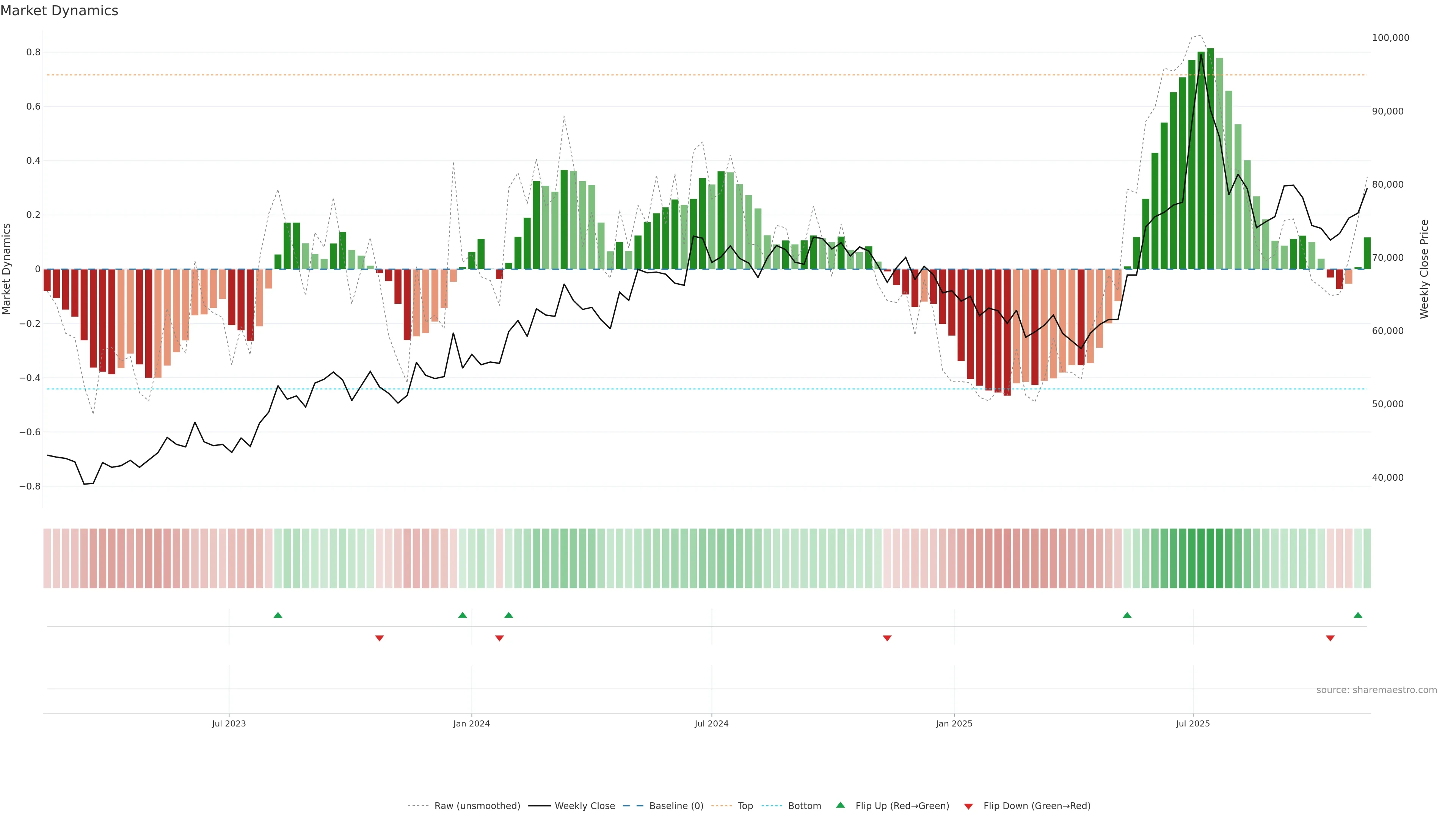Click the Weekly Close Price right axis title
The width and height of the screenshot is (1456, 819).
(1424, 269)
